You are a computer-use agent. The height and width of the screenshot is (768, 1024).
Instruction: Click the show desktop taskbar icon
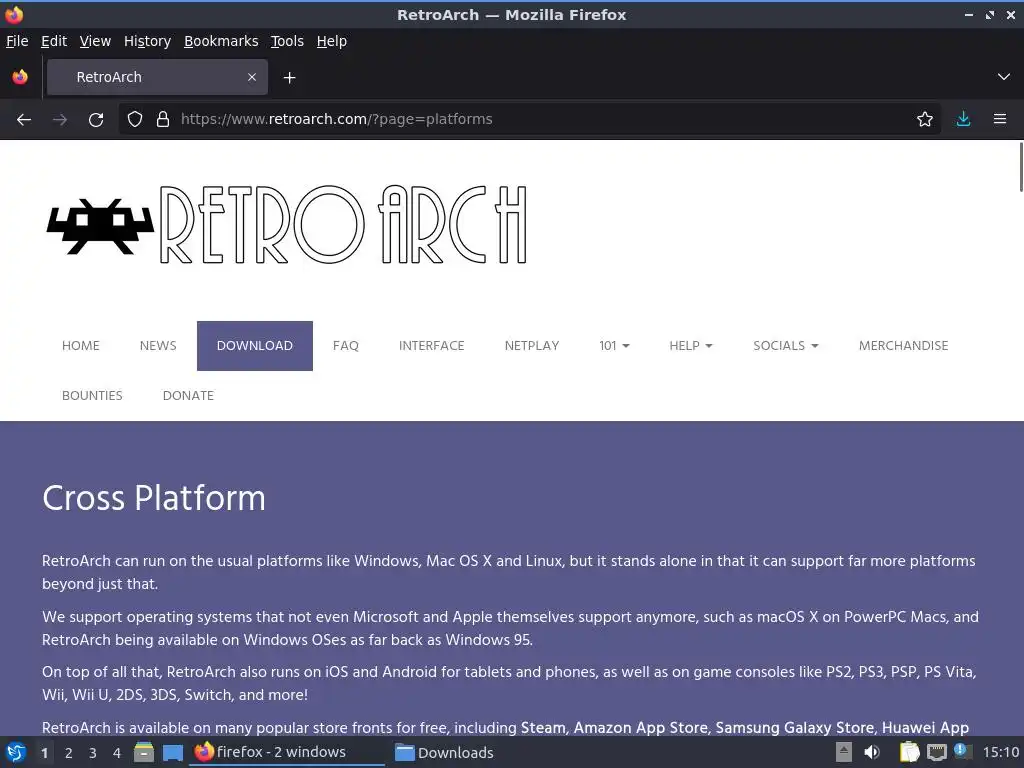pyautogui.click(x=172, y=753)
